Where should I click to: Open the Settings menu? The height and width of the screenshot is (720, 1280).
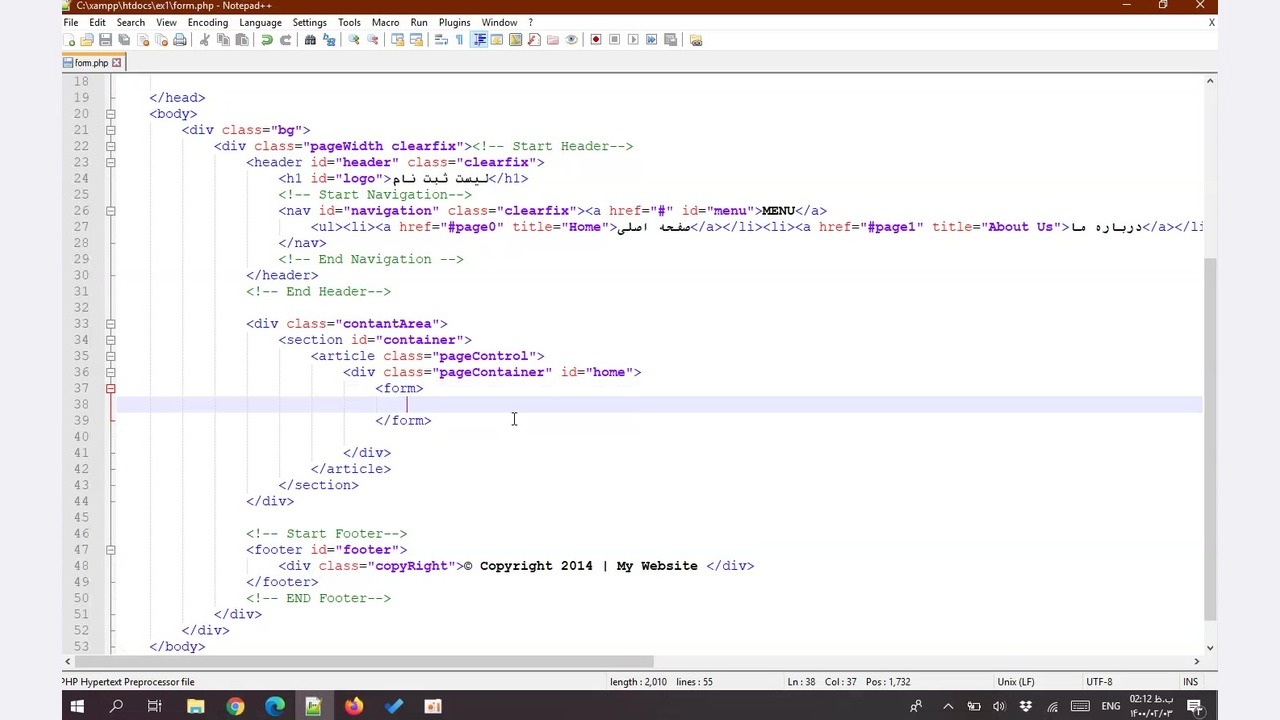[x=309, y=22]
